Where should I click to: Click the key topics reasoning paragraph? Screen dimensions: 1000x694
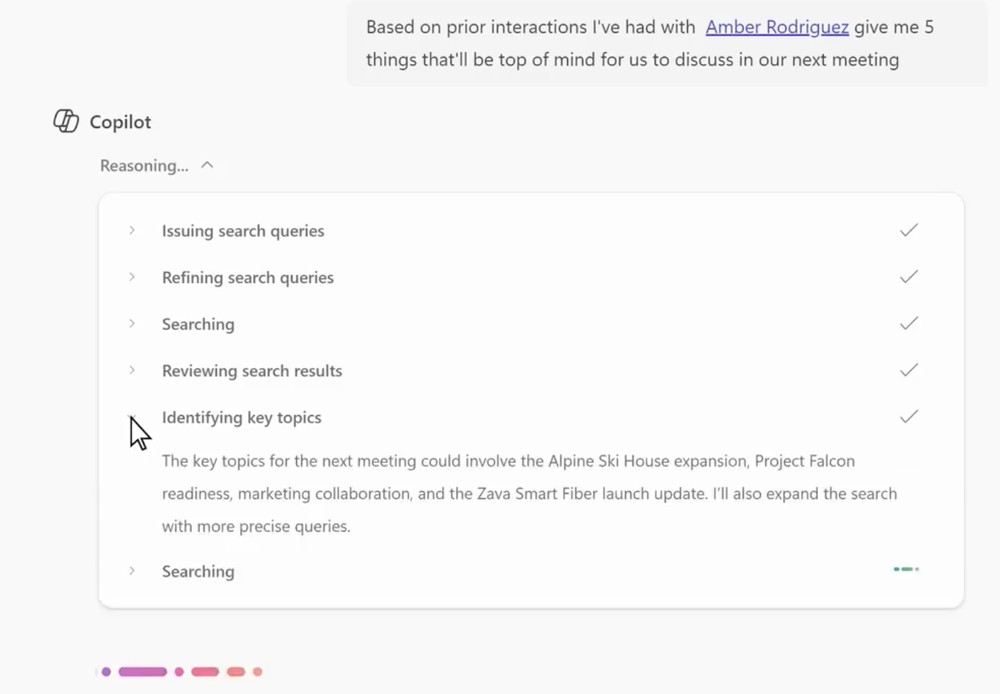tap(529, 494)
